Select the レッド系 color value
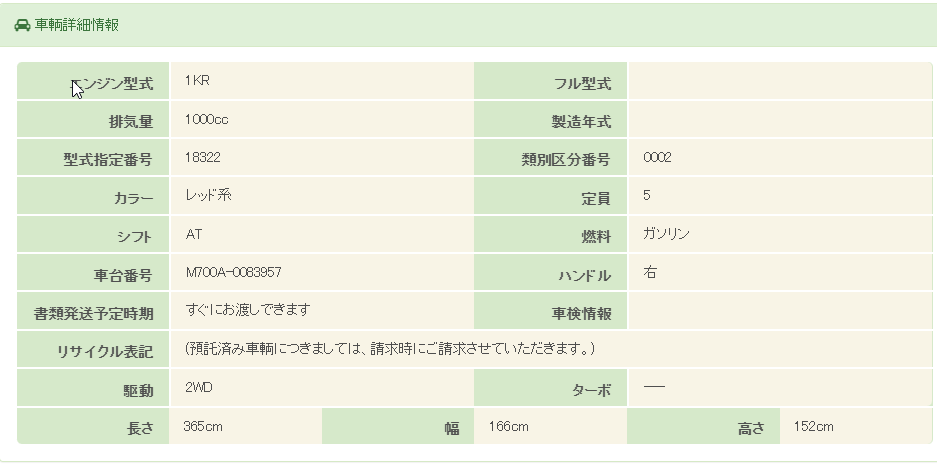937x464 pixels. (208, 196)
